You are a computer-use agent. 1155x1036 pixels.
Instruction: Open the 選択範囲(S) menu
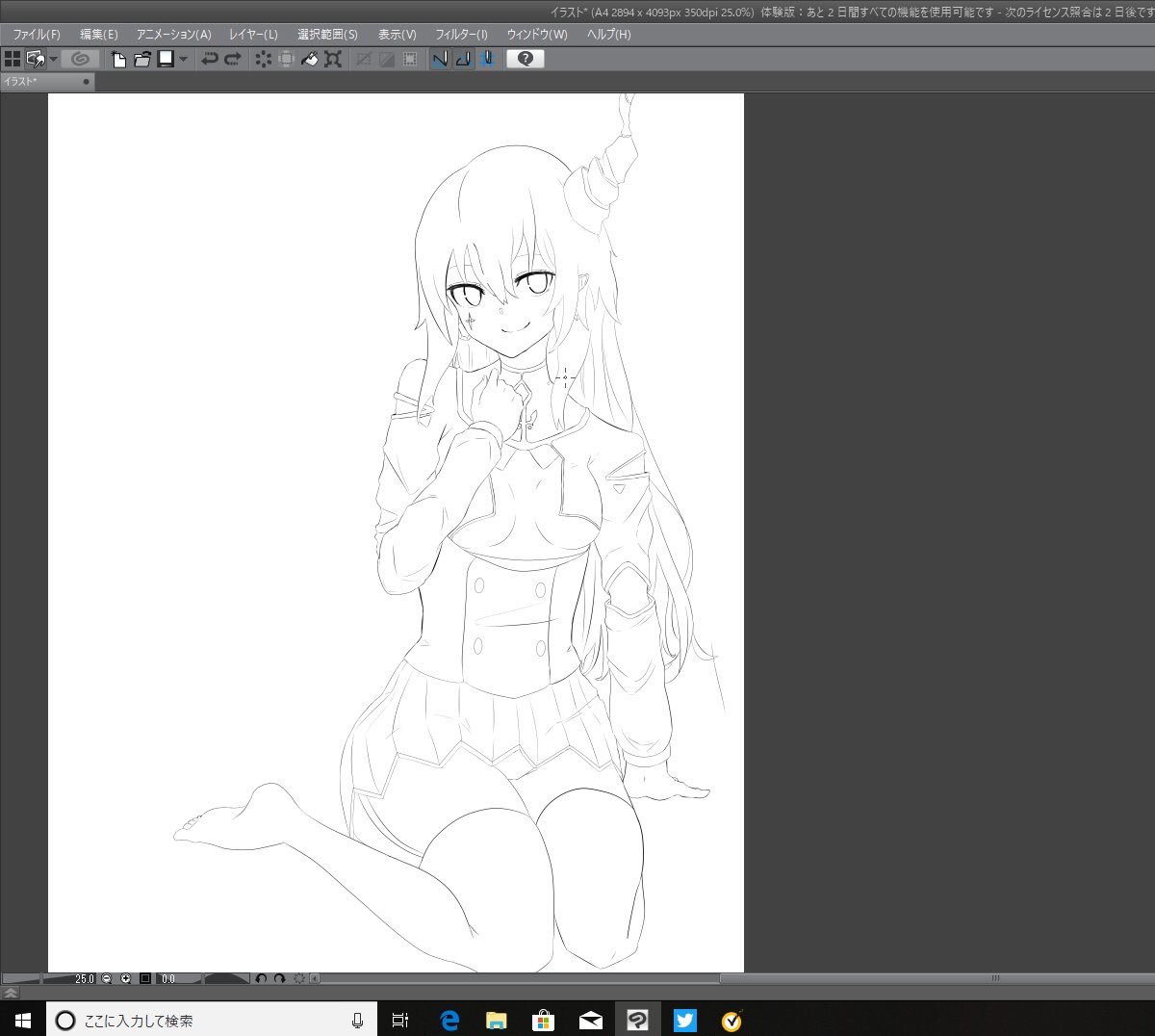327,34
